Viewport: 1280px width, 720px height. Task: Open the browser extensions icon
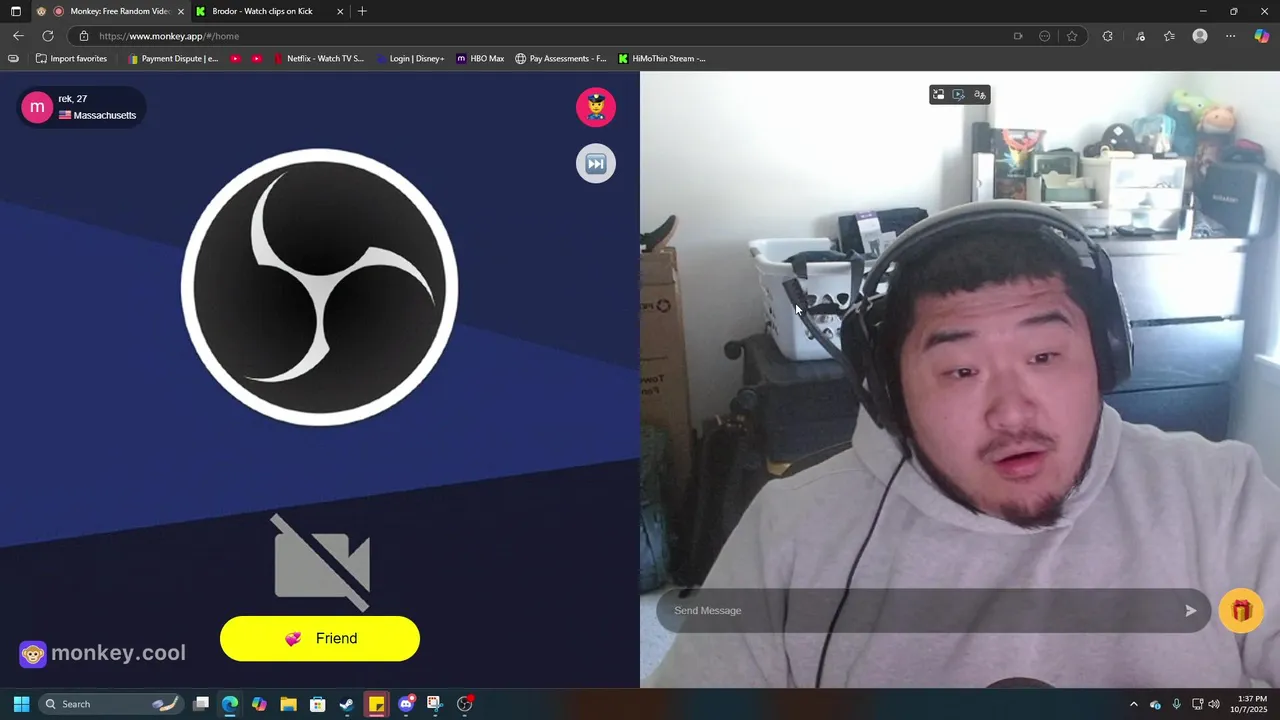1107,36
